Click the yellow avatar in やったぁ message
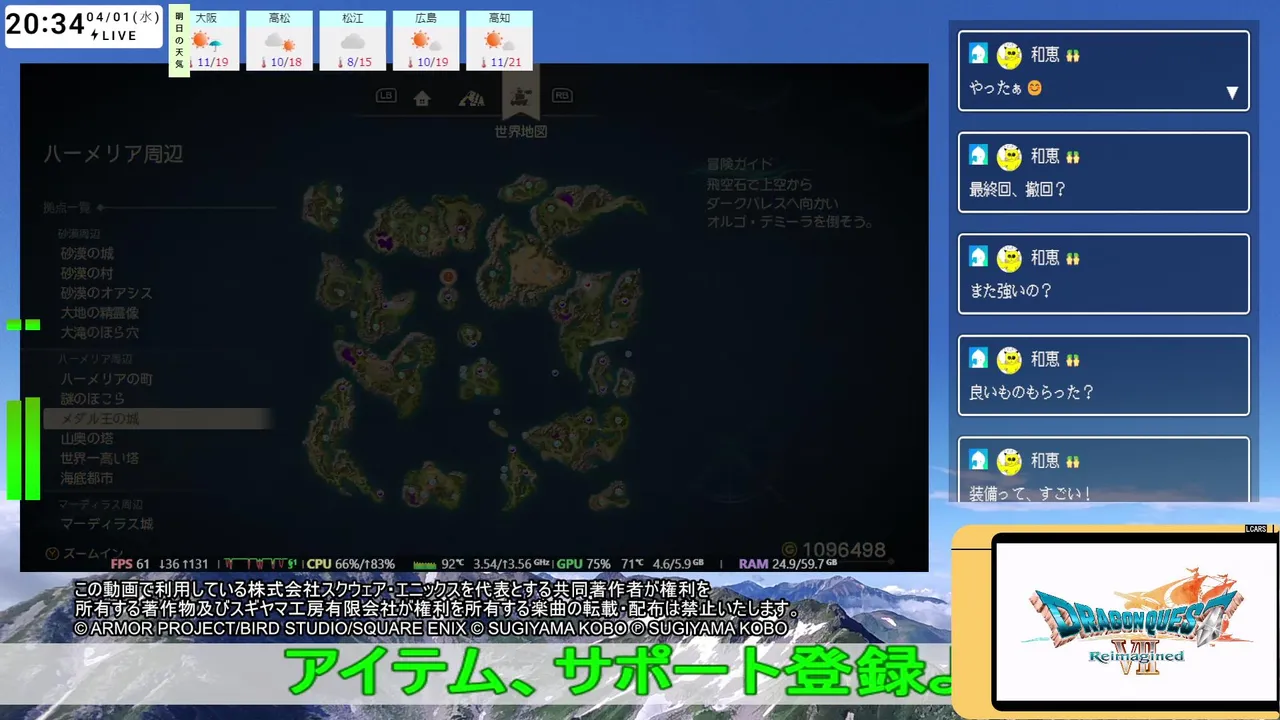1280x720 pixels. [x=1009, y=55]
